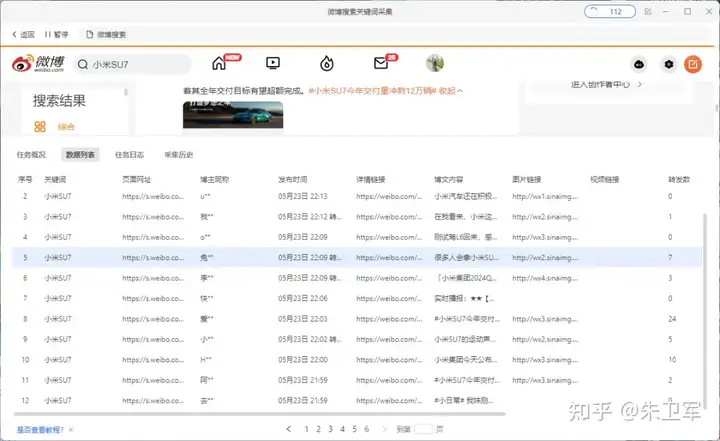Go to next page with right arrow
This screenshot has width=720, height=441.
pyautogui.click(x=384, y=429)
